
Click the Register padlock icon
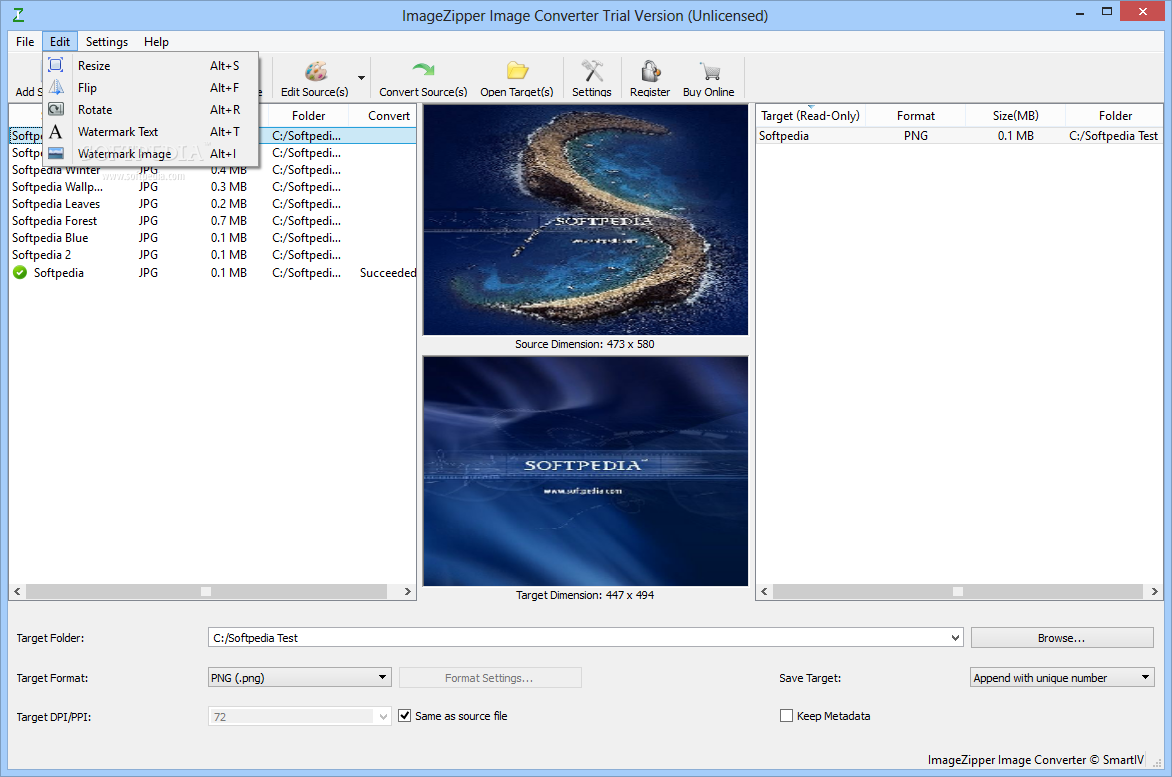650,71
